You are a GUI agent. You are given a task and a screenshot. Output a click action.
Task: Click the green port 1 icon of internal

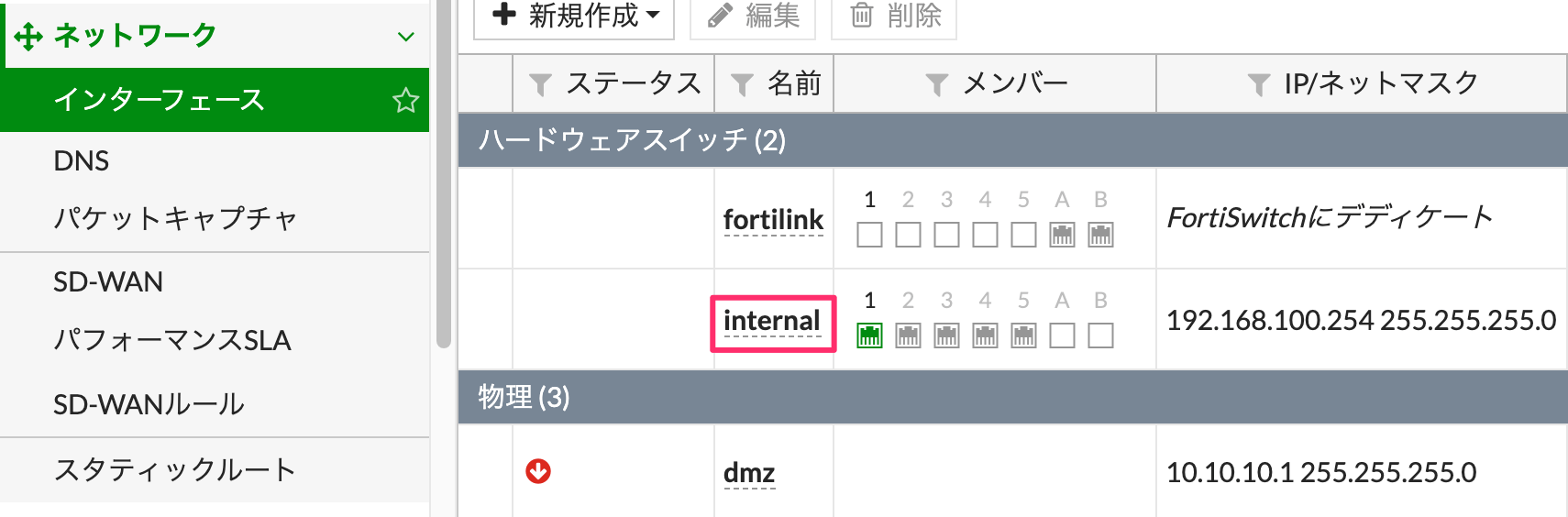869,335
